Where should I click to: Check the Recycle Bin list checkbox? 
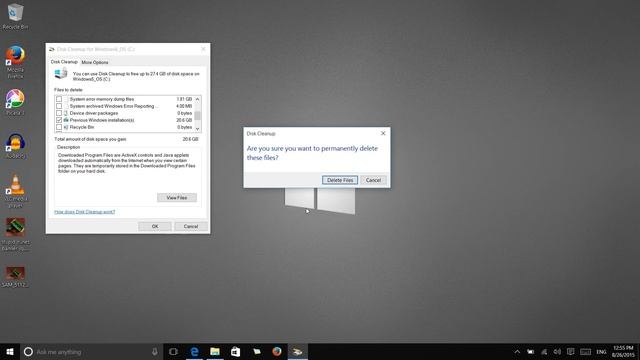pos(59,127)
